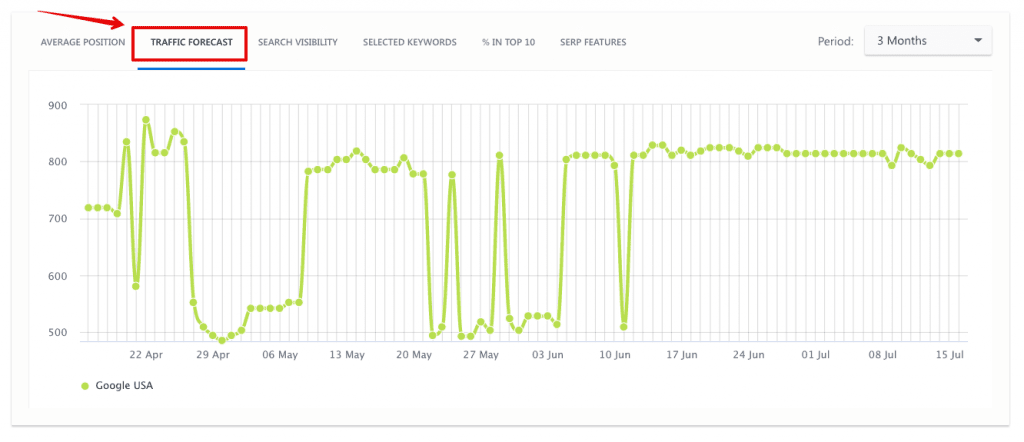Open the Period 3 Months dropdown
Screen dimensions: 1024x442
click(x=928, y=40)
